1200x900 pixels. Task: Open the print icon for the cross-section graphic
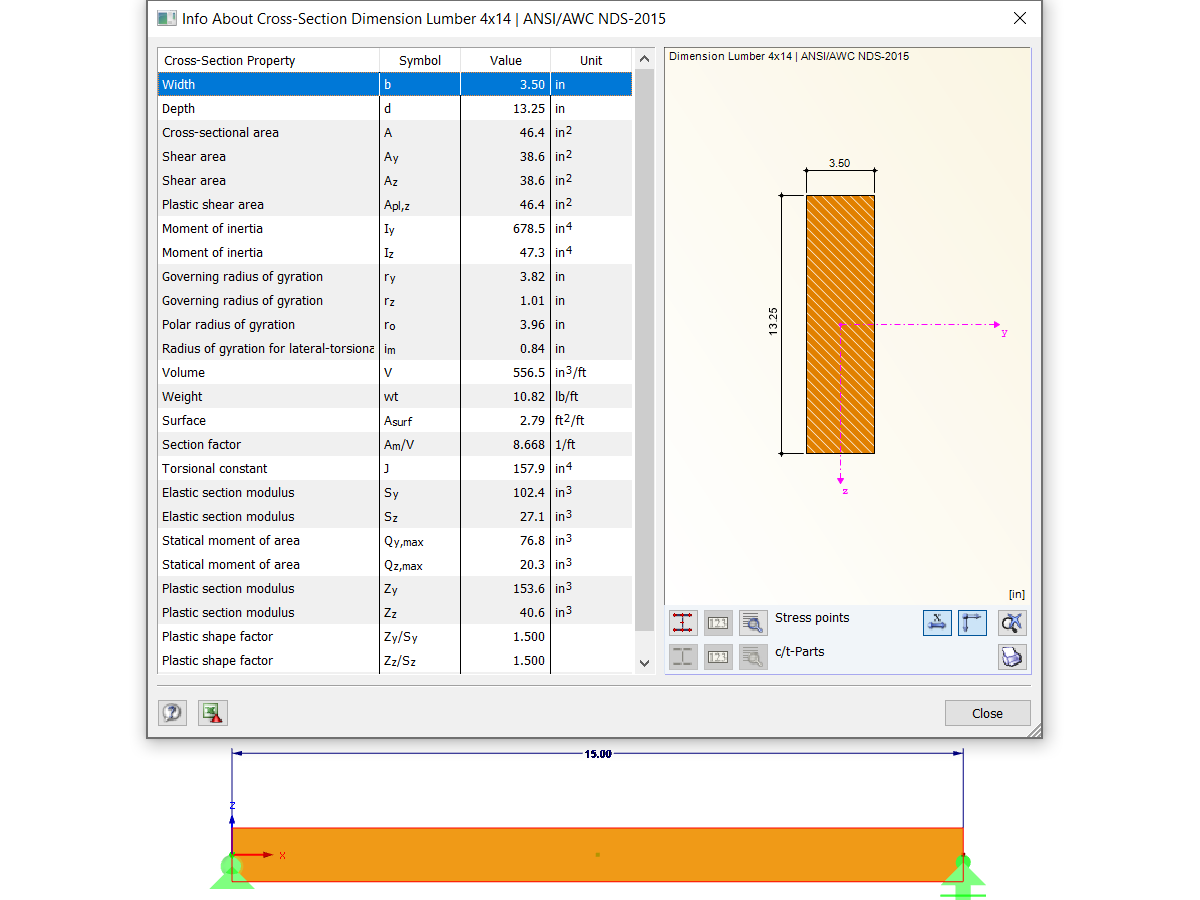pyautogui.click(x=1011, y=657)
